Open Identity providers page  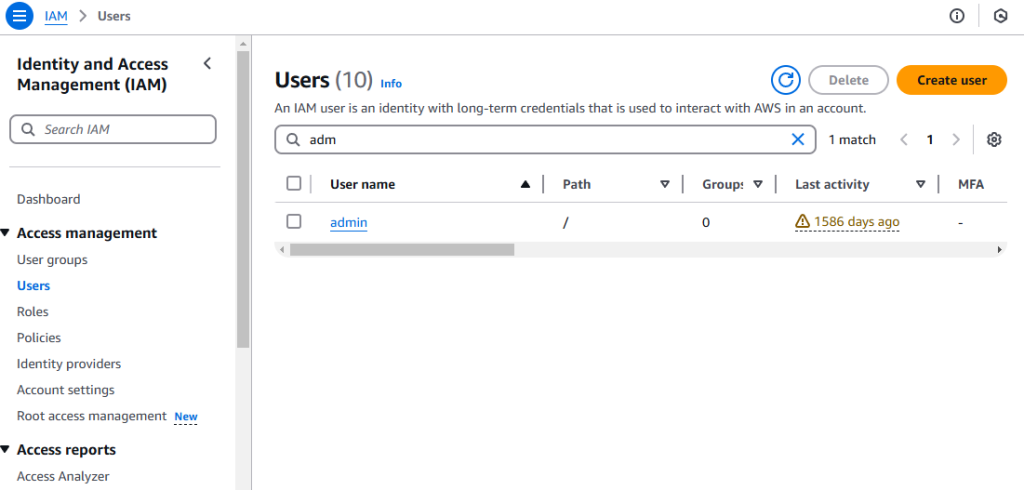pos(69,364)
